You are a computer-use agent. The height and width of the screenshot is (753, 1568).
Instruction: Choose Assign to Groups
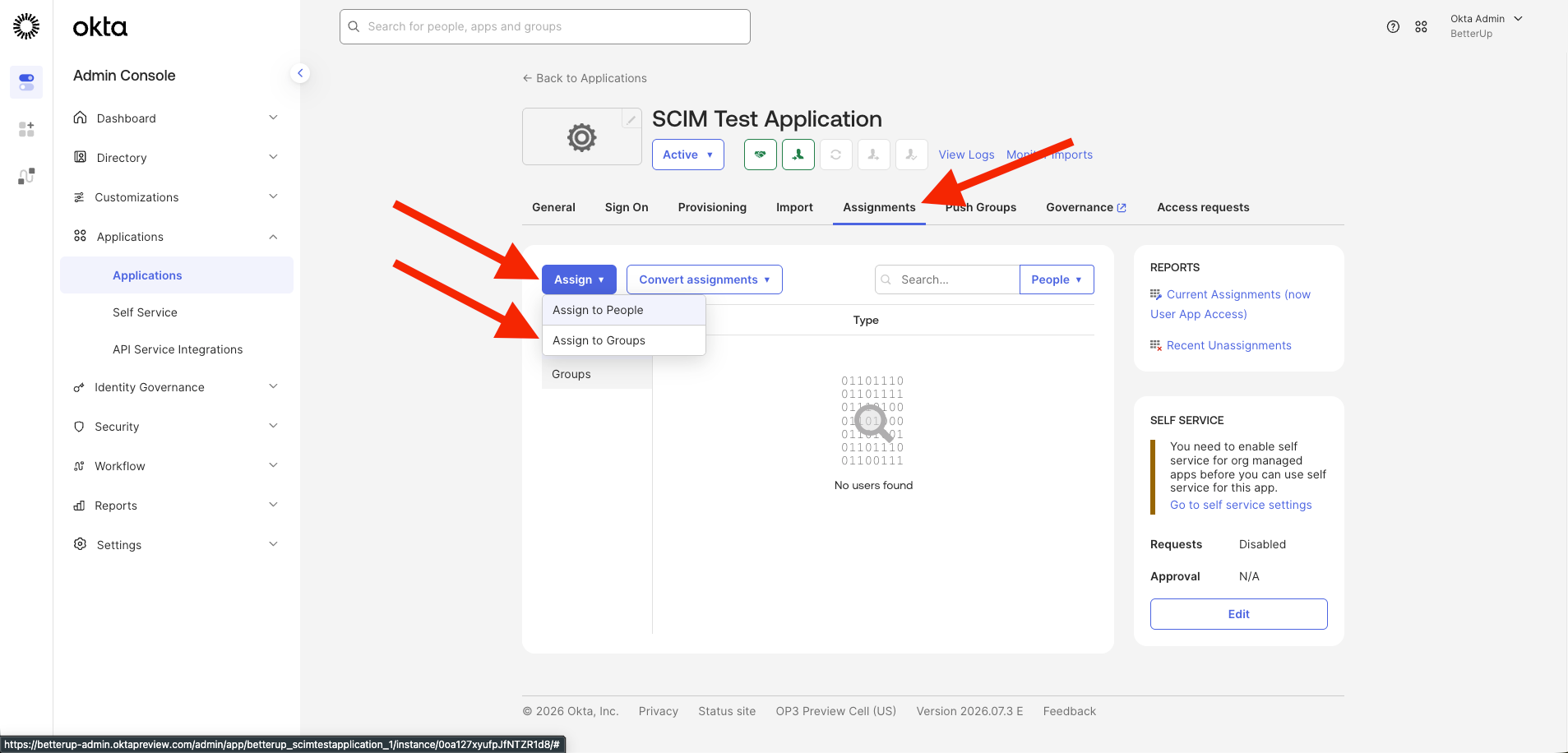pos(624,340)
